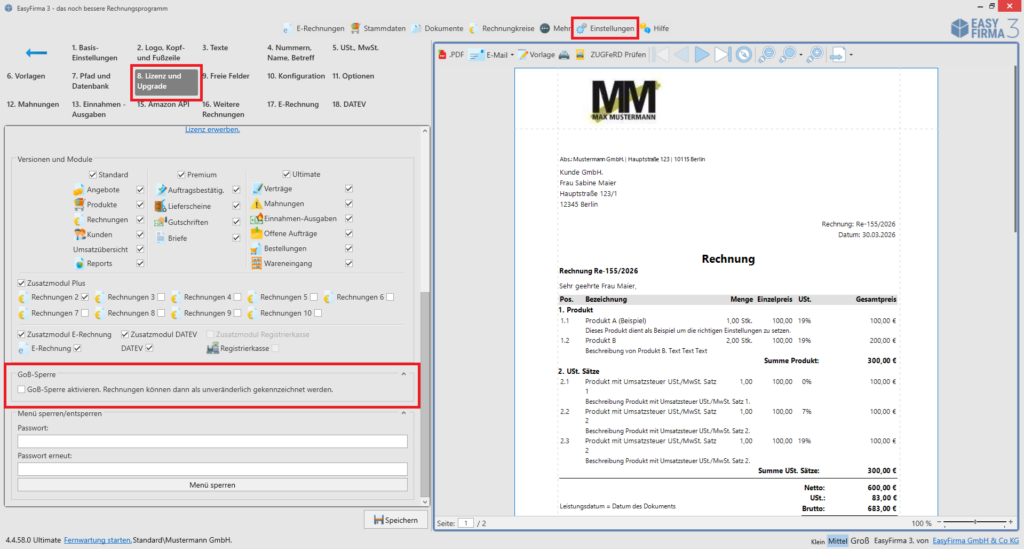
Task: Click ZUGFeRD Prüfen in the toolbar
Action: (x=618, y=55)
